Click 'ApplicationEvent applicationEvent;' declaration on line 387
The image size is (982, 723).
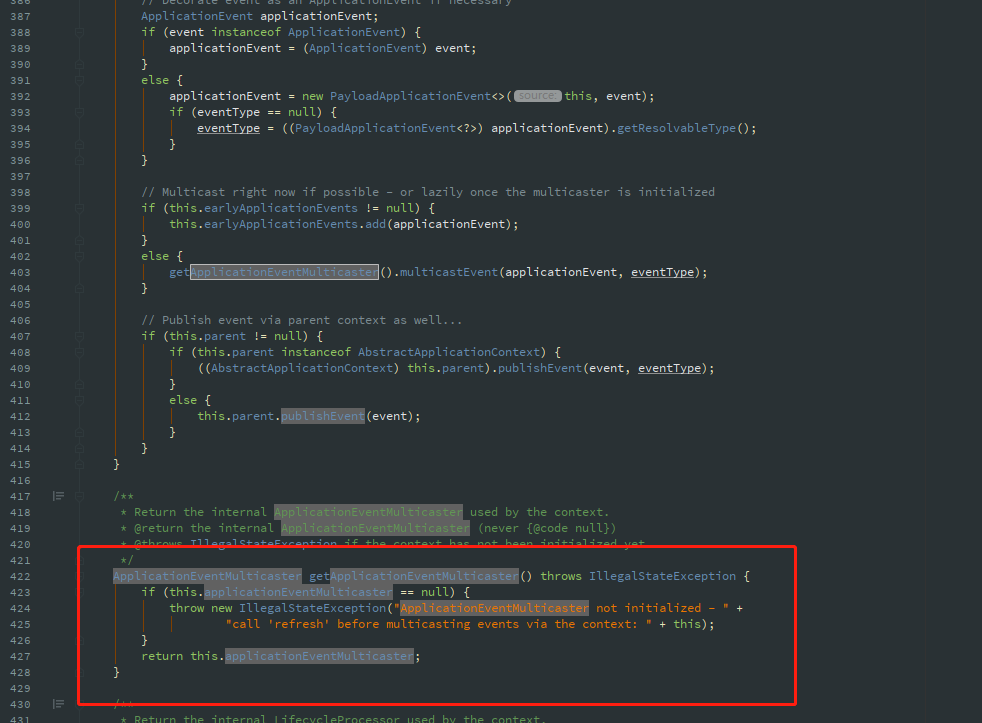point(260,16)
